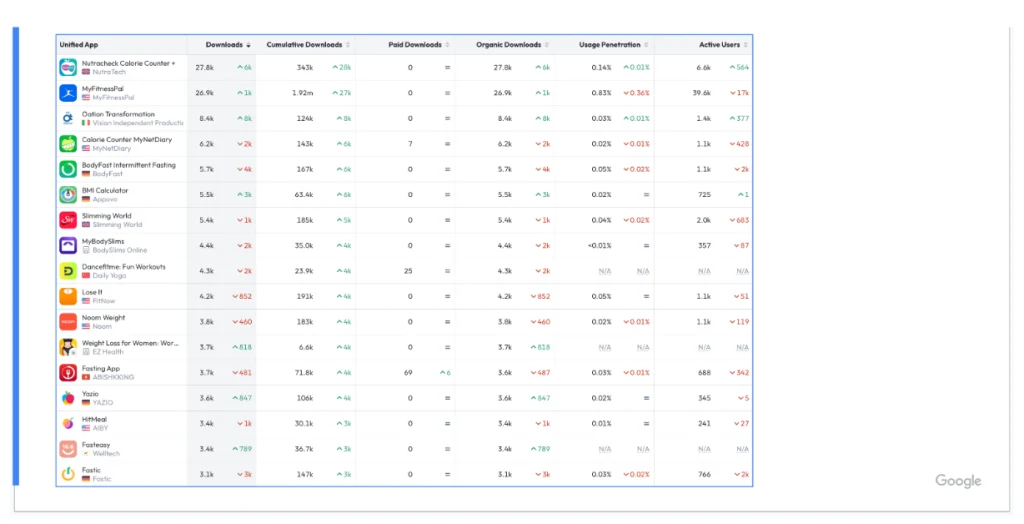Click the Unified App column header

(x=79, y=45)
